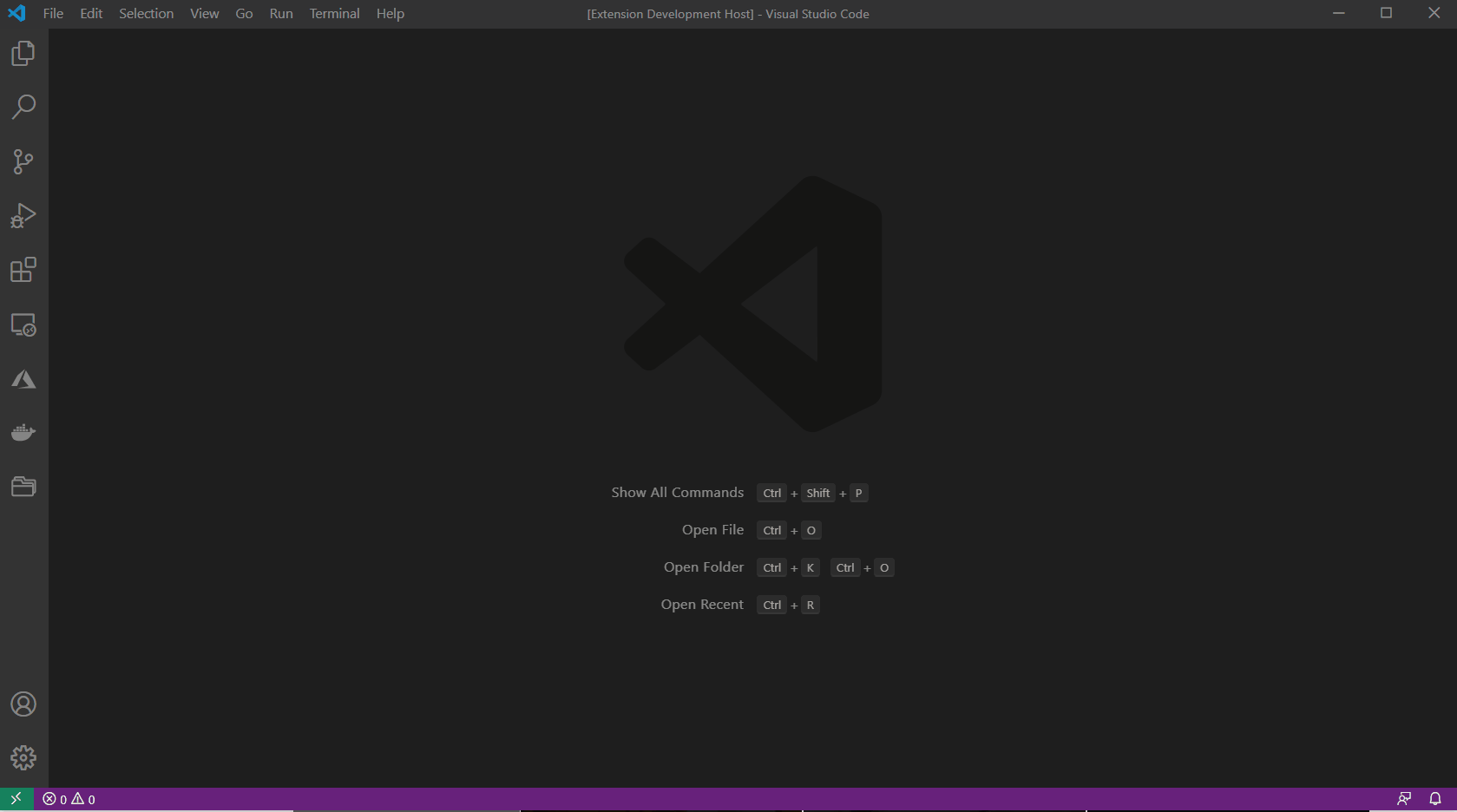Open the Extensions view
The width and height of the screenshot is (1457, 812).
[23, 270]
